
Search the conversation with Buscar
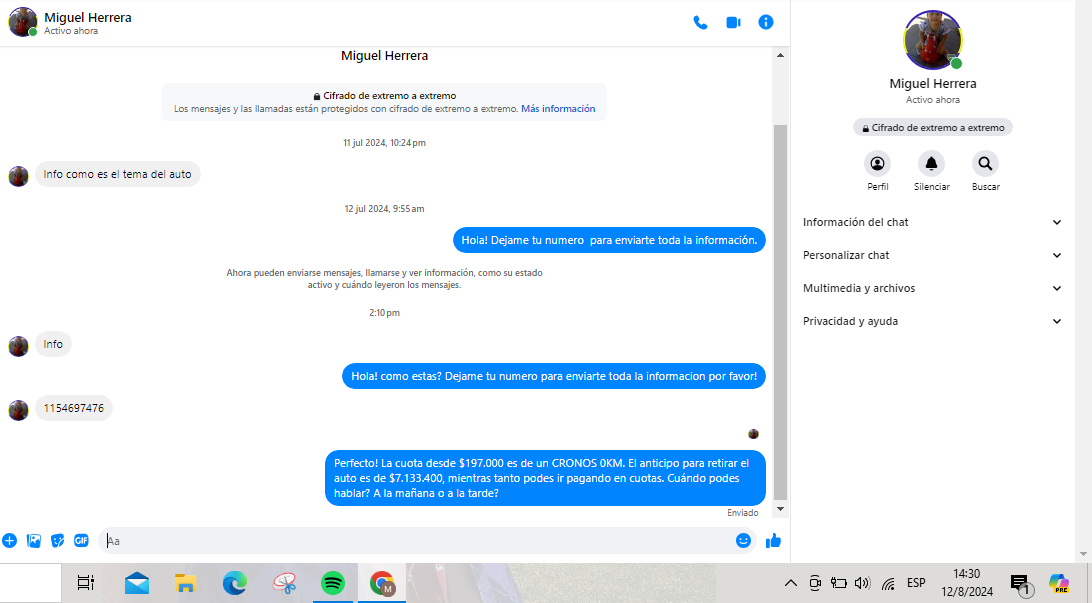(985, 164)
